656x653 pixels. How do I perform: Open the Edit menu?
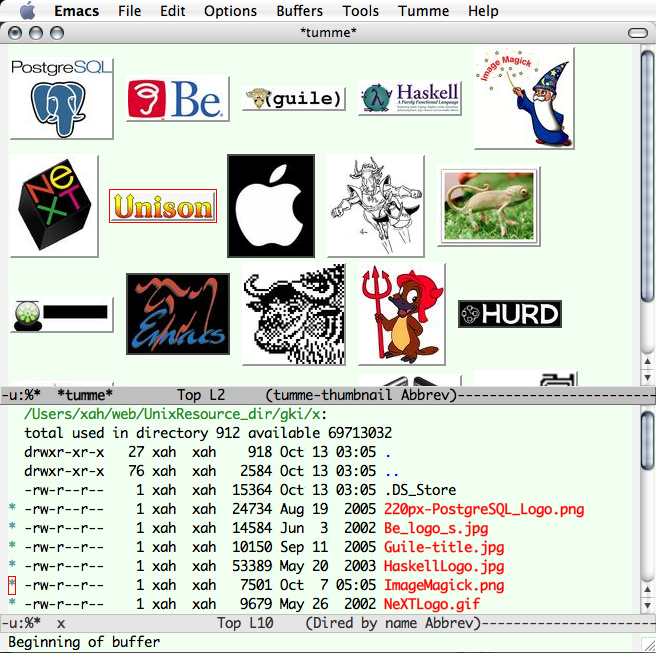point(172,11)
